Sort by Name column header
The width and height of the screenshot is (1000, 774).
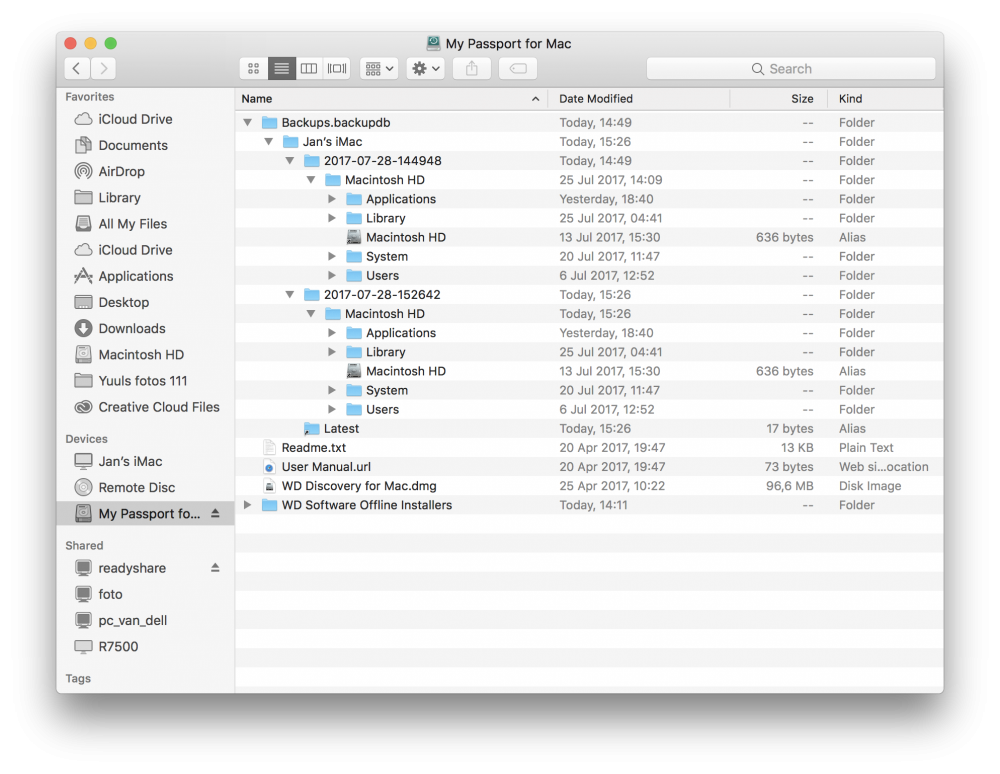click(x=391, y=99)
